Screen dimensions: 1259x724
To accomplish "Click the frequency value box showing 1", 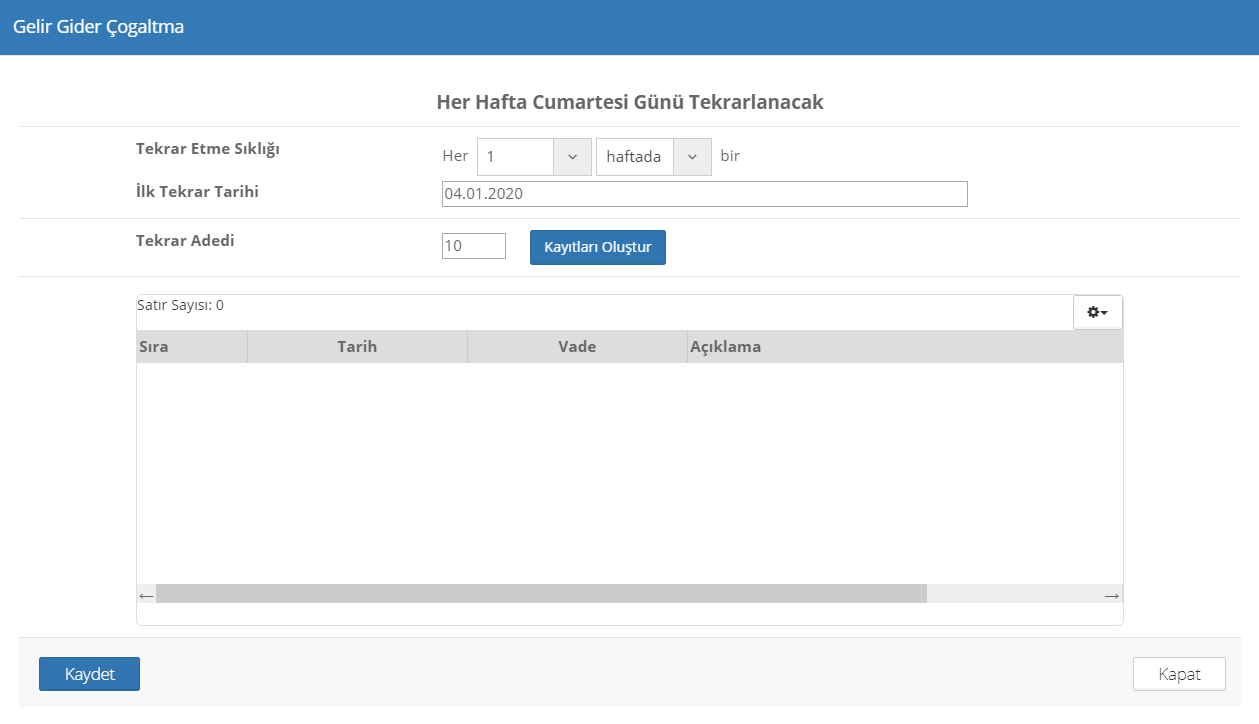I will [x=516, y=157].
